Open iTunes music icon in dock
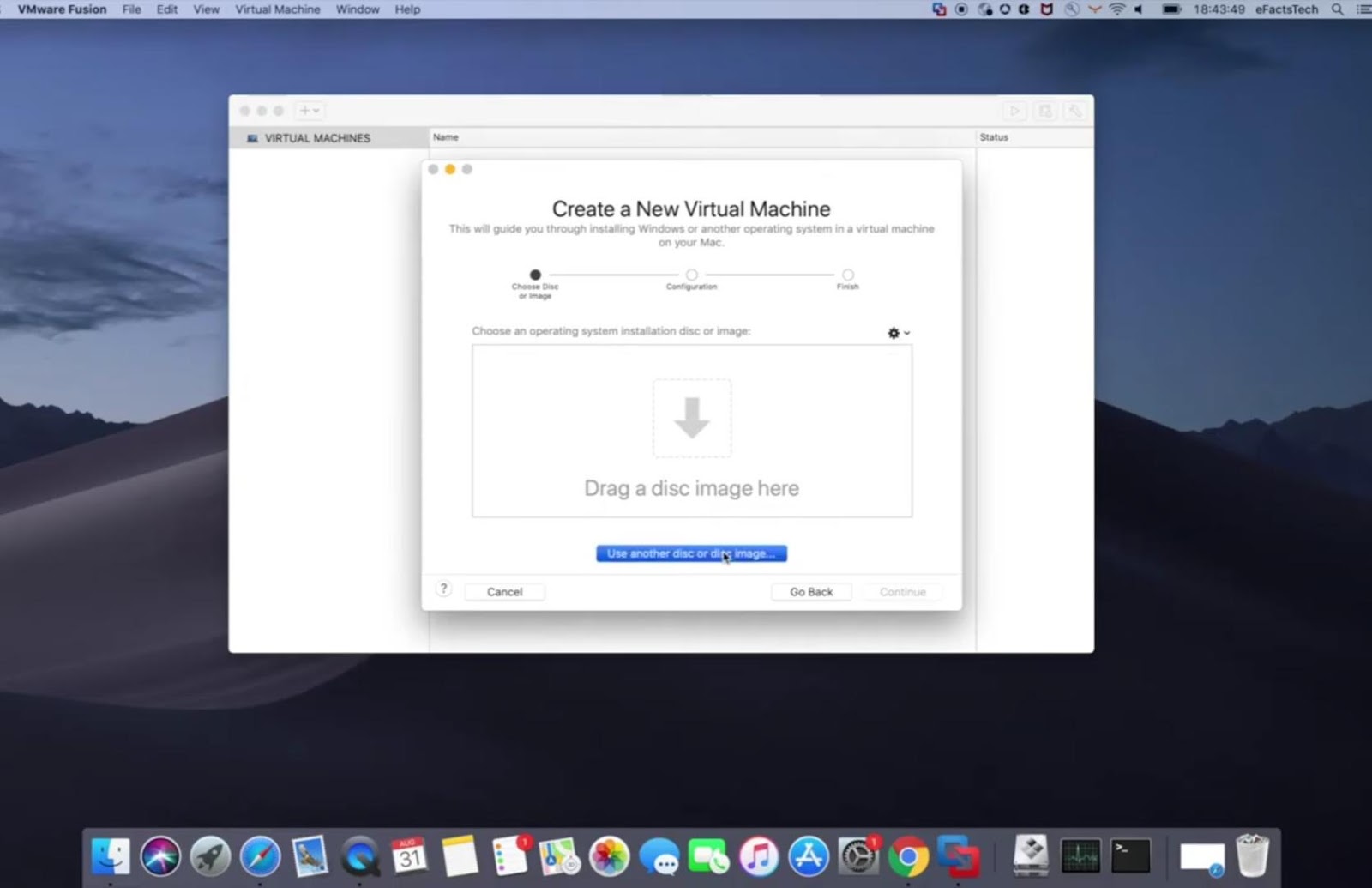 click(x=759, y=855)
